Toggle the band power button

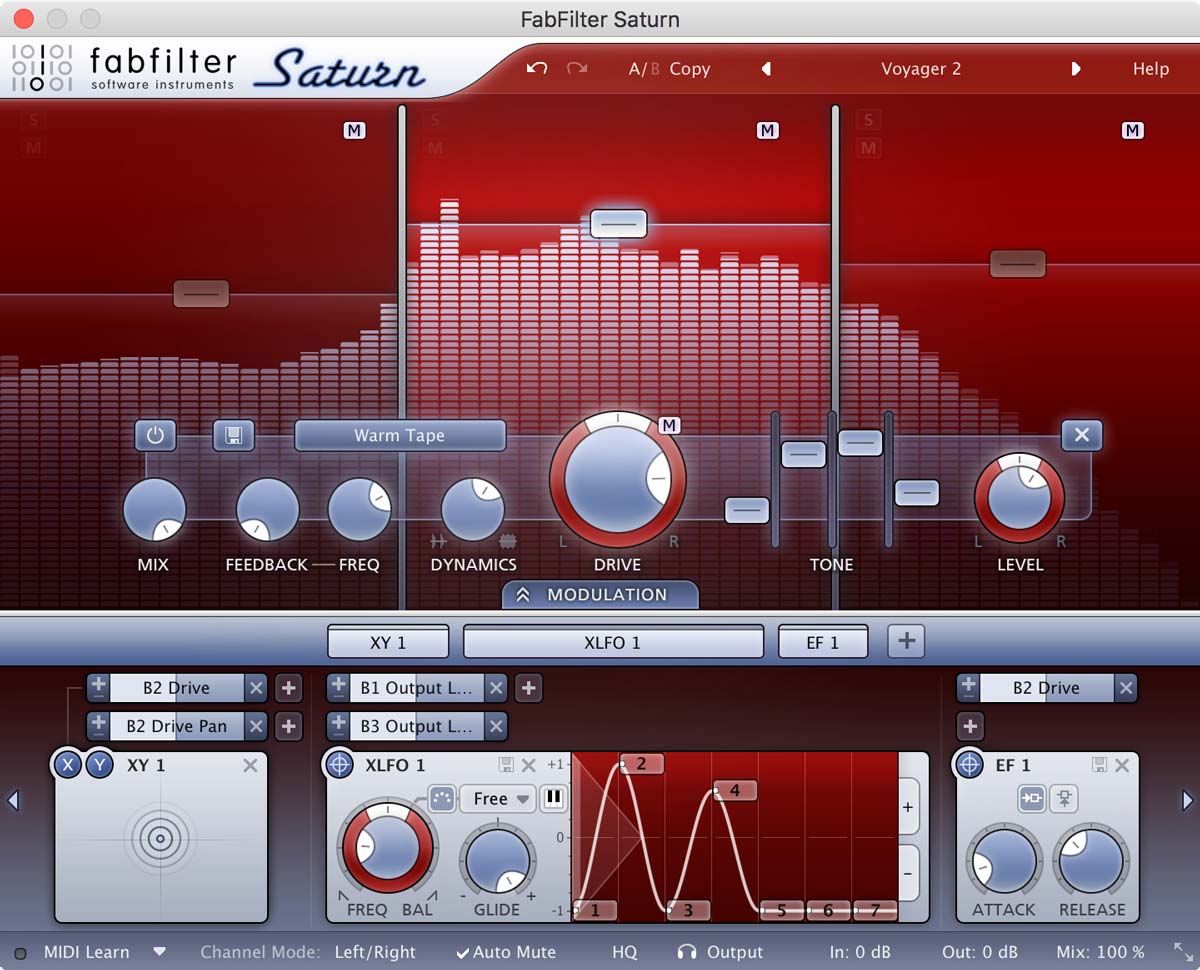[x=155, y=436]
